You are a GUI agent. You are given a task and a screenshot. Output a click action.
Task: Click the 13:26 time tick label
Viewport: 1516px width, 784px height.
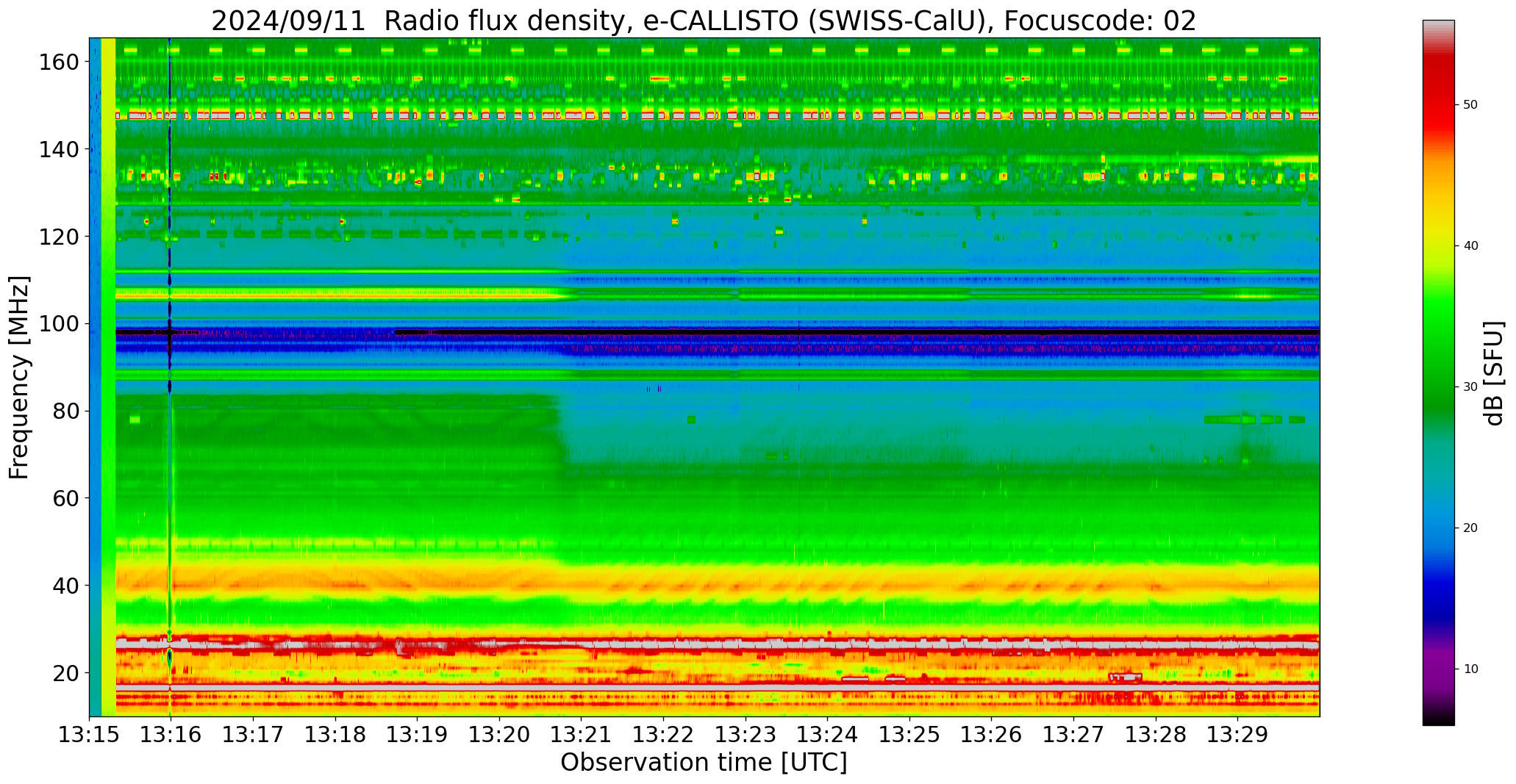pos(991,734)
